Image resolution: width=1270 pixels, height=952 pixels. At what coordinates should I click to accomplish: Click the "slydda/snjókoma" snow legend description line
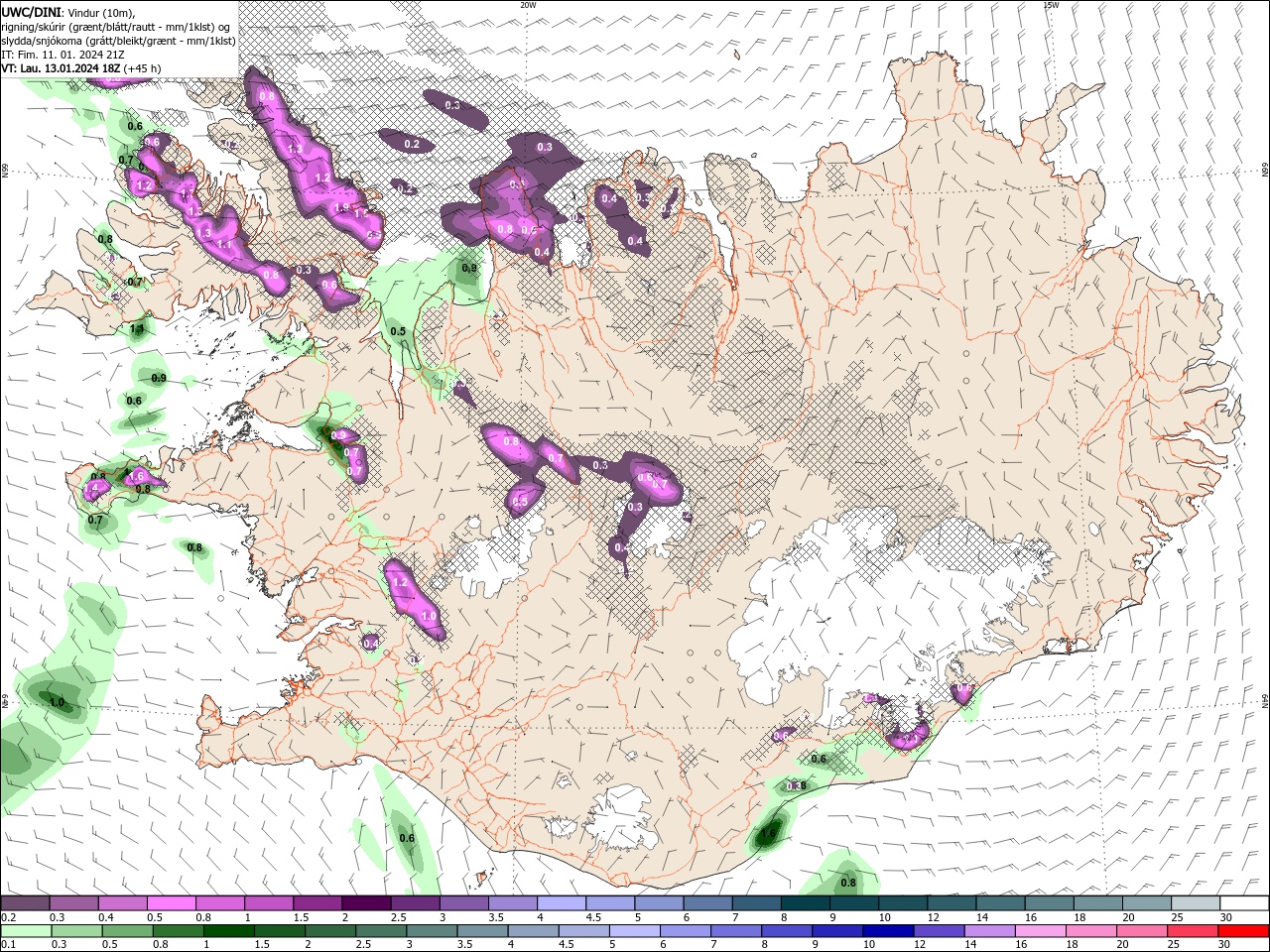point(118,41)
